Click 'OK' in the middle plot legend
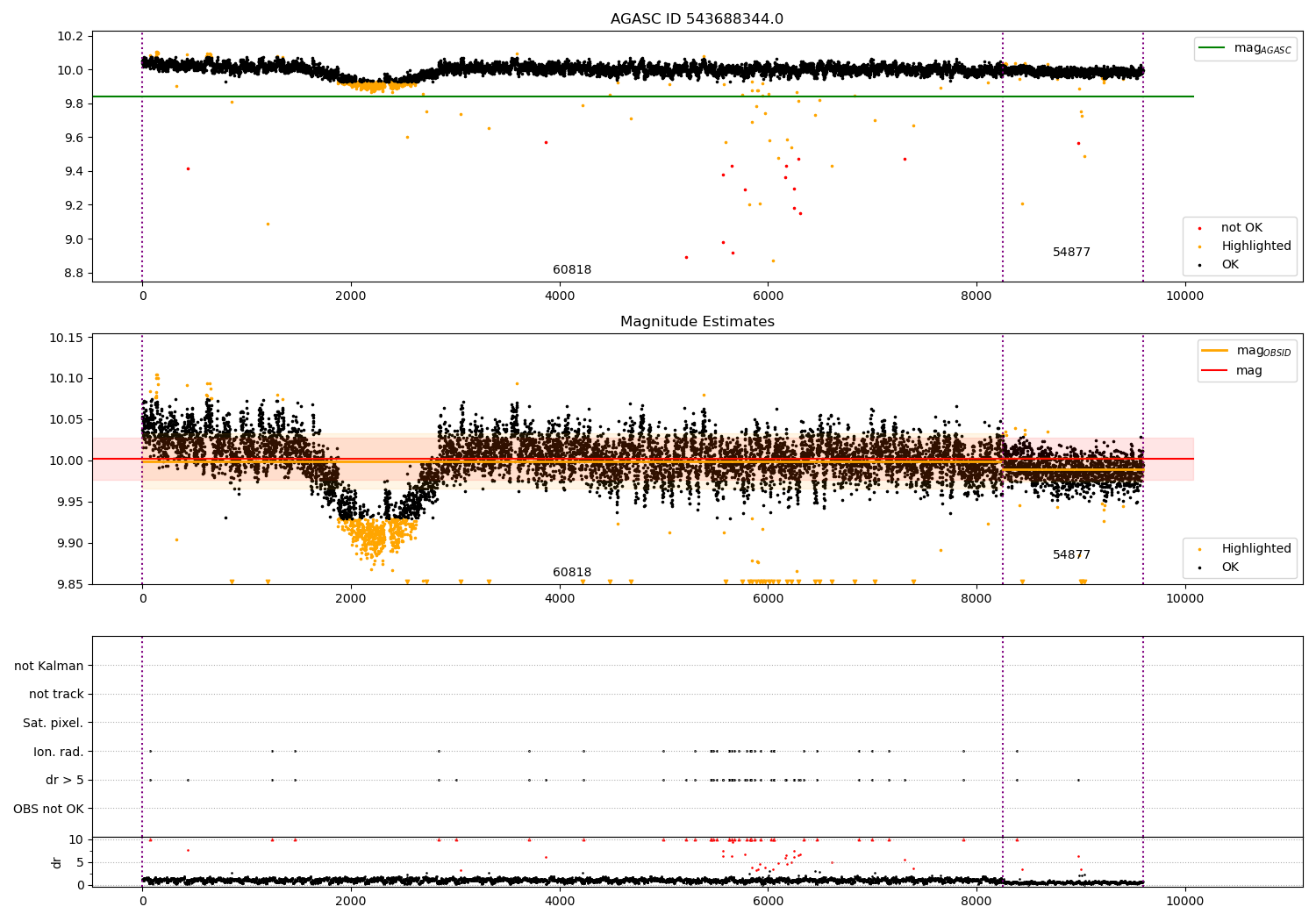Viewport: 1316px width, 921px height. pos(1230,567)
